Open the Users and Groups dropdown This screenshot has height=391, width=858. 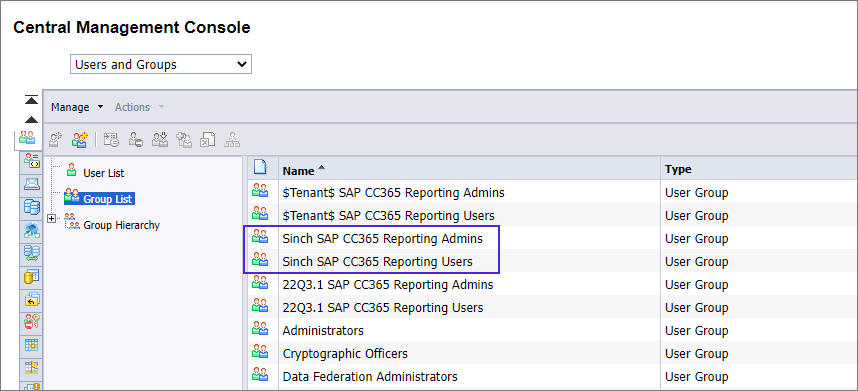pos(161,64)
